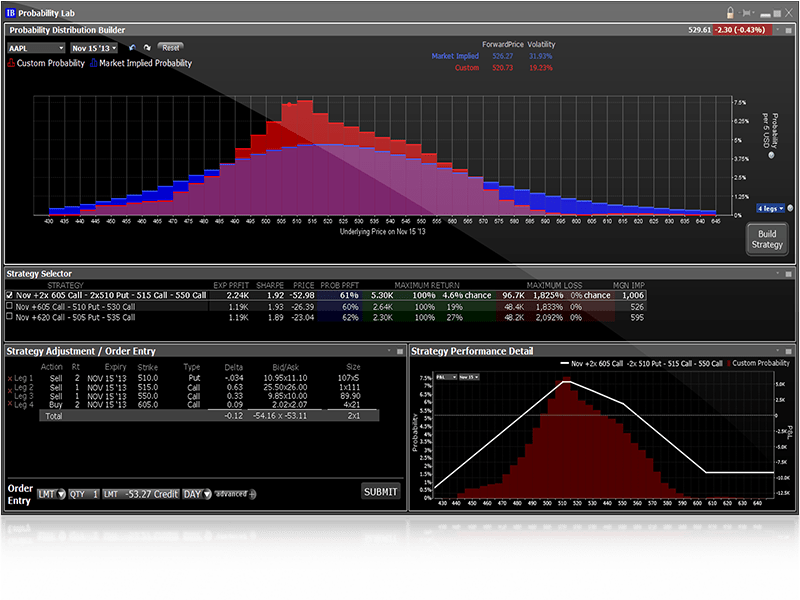Click the LMT -53.27 Credit price field

(x=141, y=494)
